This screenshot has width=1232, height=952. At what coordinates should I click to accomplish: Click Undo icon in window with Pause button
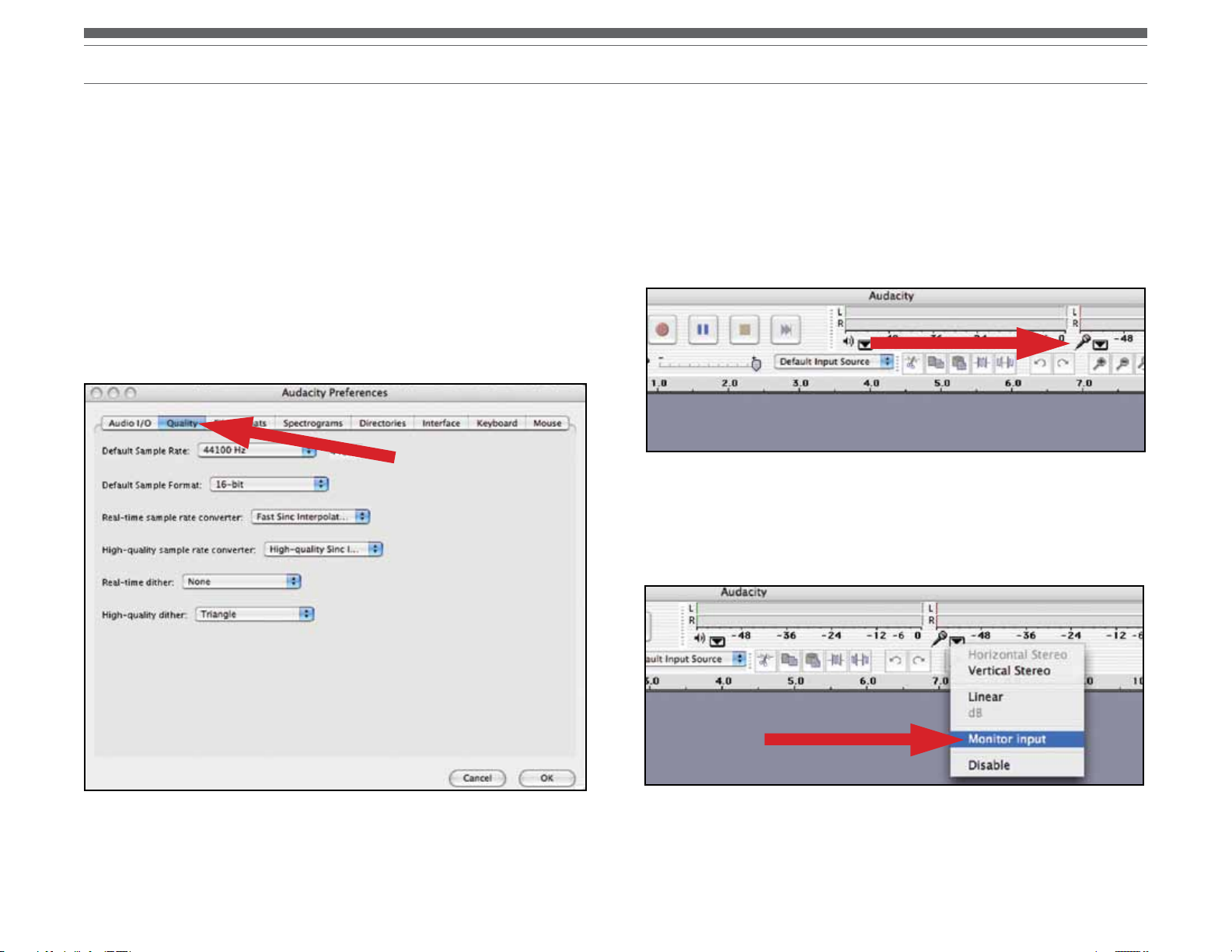tap(1039, 362)
